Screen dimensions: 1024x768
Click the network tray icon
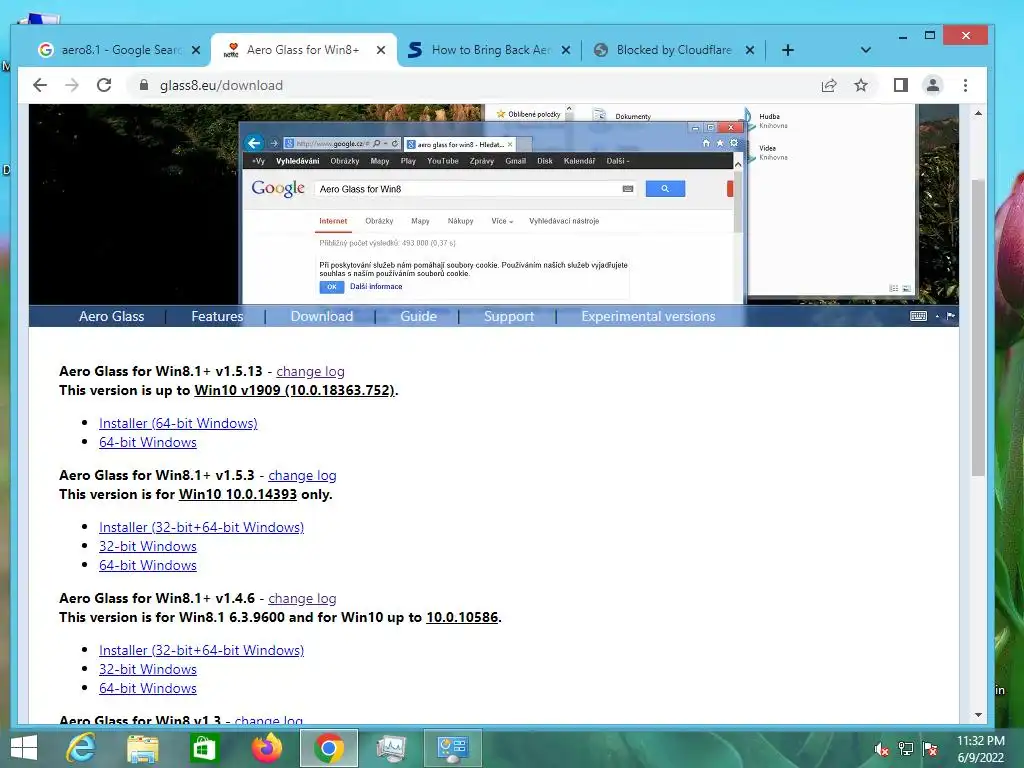tap(906, 749)
